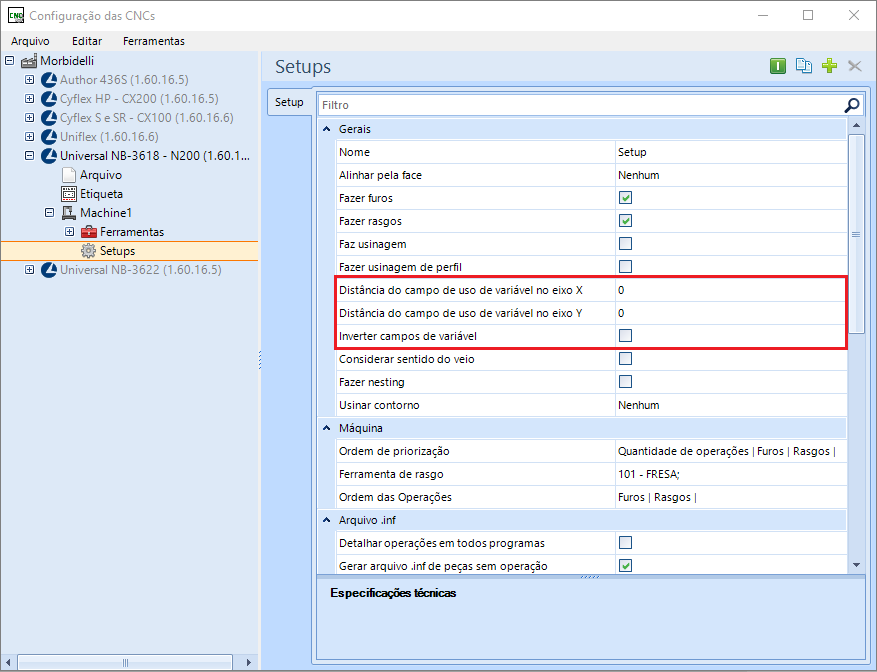The width and height of the screenshot is (877, 672).
Task: Click the green rename setup icon
Action: [777, 66]
